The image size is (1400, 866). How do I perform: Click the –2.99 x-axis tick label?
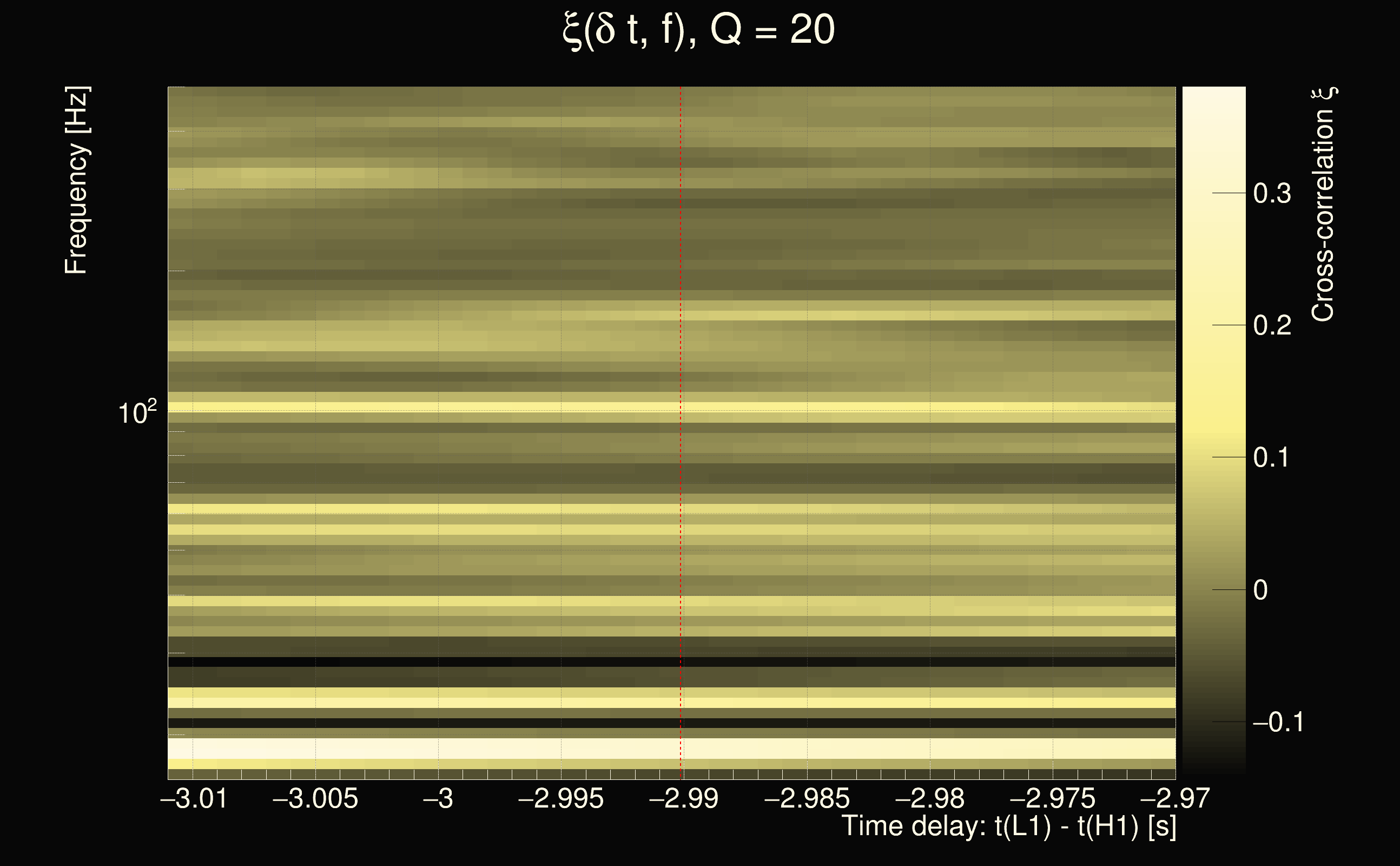tap(683, 798)
